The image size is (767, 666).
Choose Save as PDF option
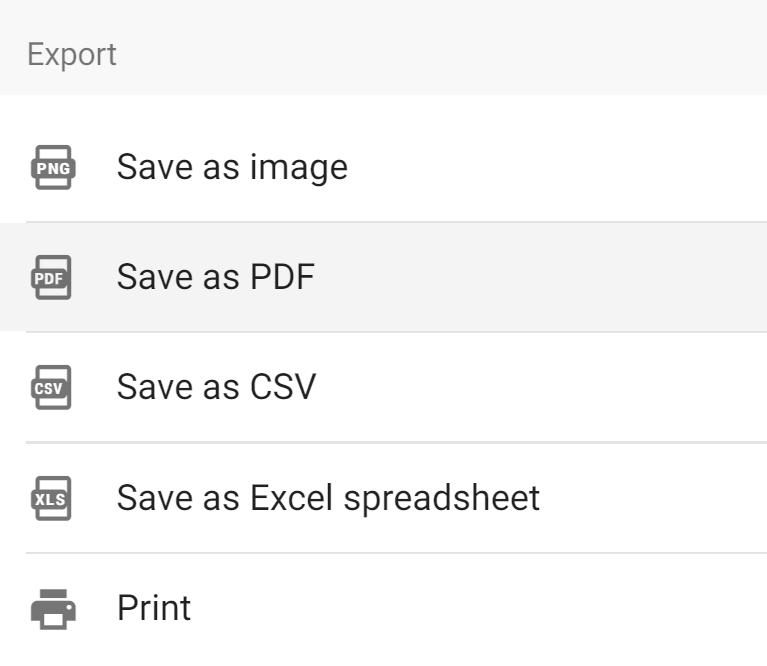(384, 277)
